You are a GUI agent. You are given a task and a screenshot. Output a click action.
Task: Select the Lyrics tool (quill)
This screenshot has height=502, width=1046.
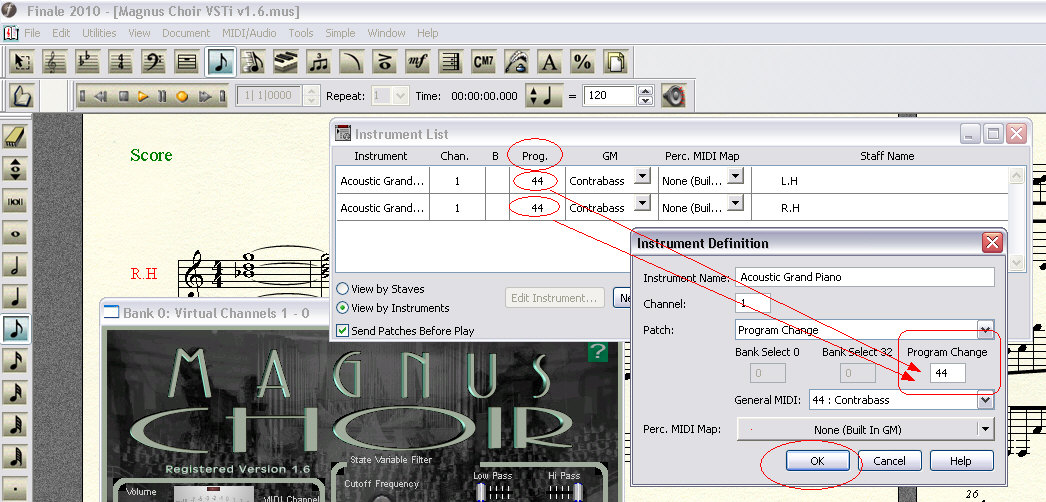[x=516, y=62]
